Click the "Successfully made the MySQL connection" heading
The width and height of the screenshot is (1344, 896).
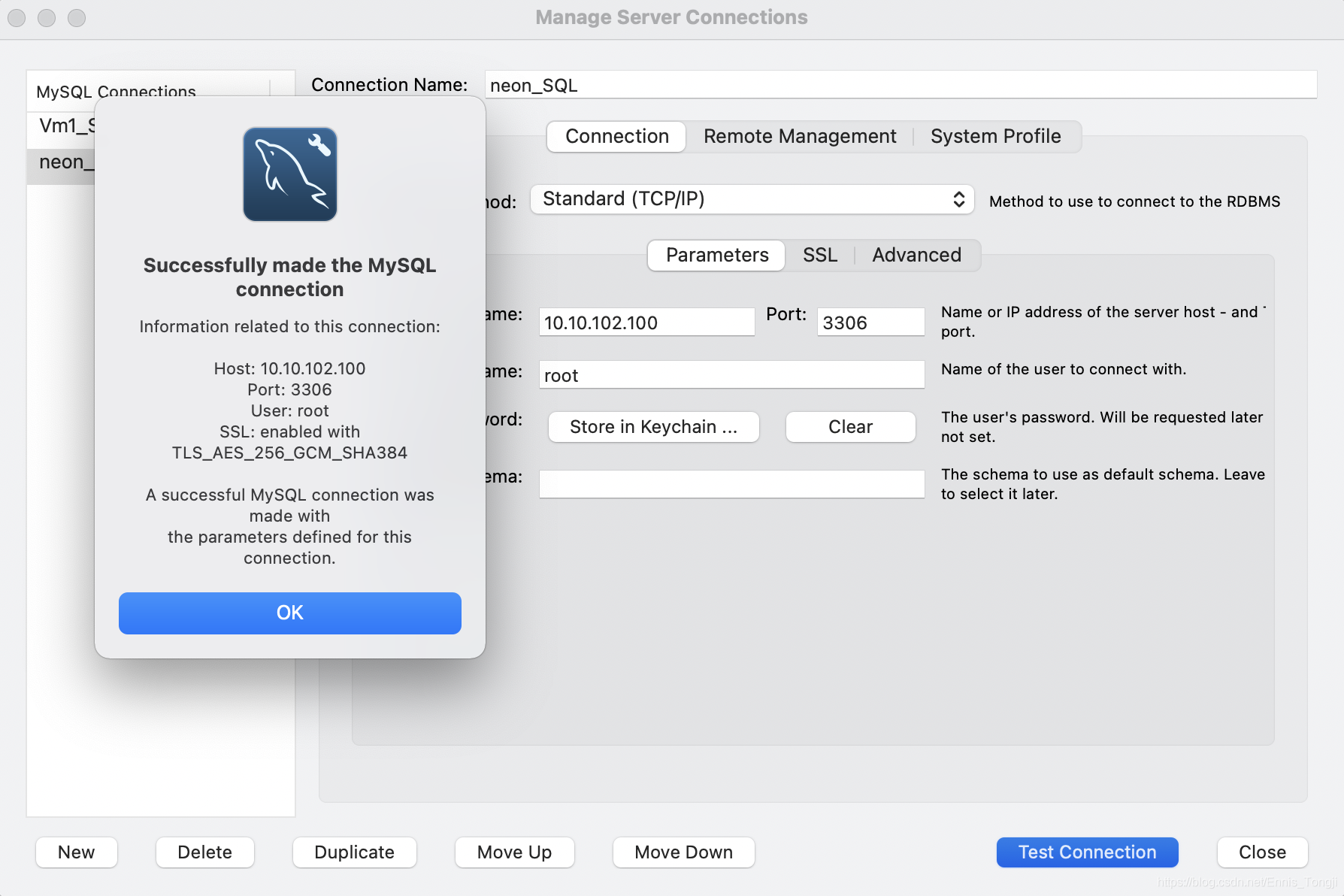(x=289, y=277)
